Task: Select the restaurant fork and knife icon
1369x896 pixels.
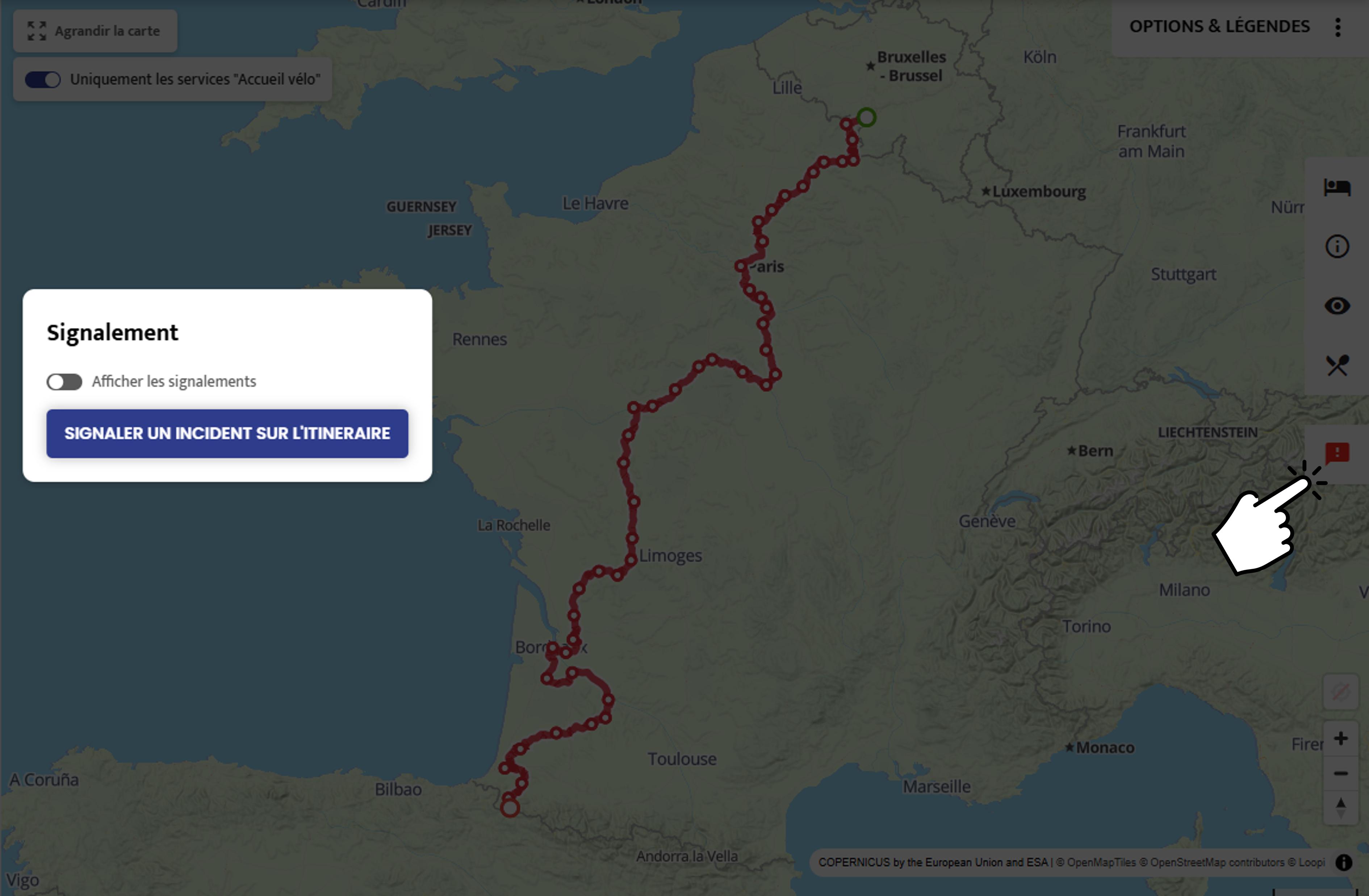Action: click(x=1337, y=365)
